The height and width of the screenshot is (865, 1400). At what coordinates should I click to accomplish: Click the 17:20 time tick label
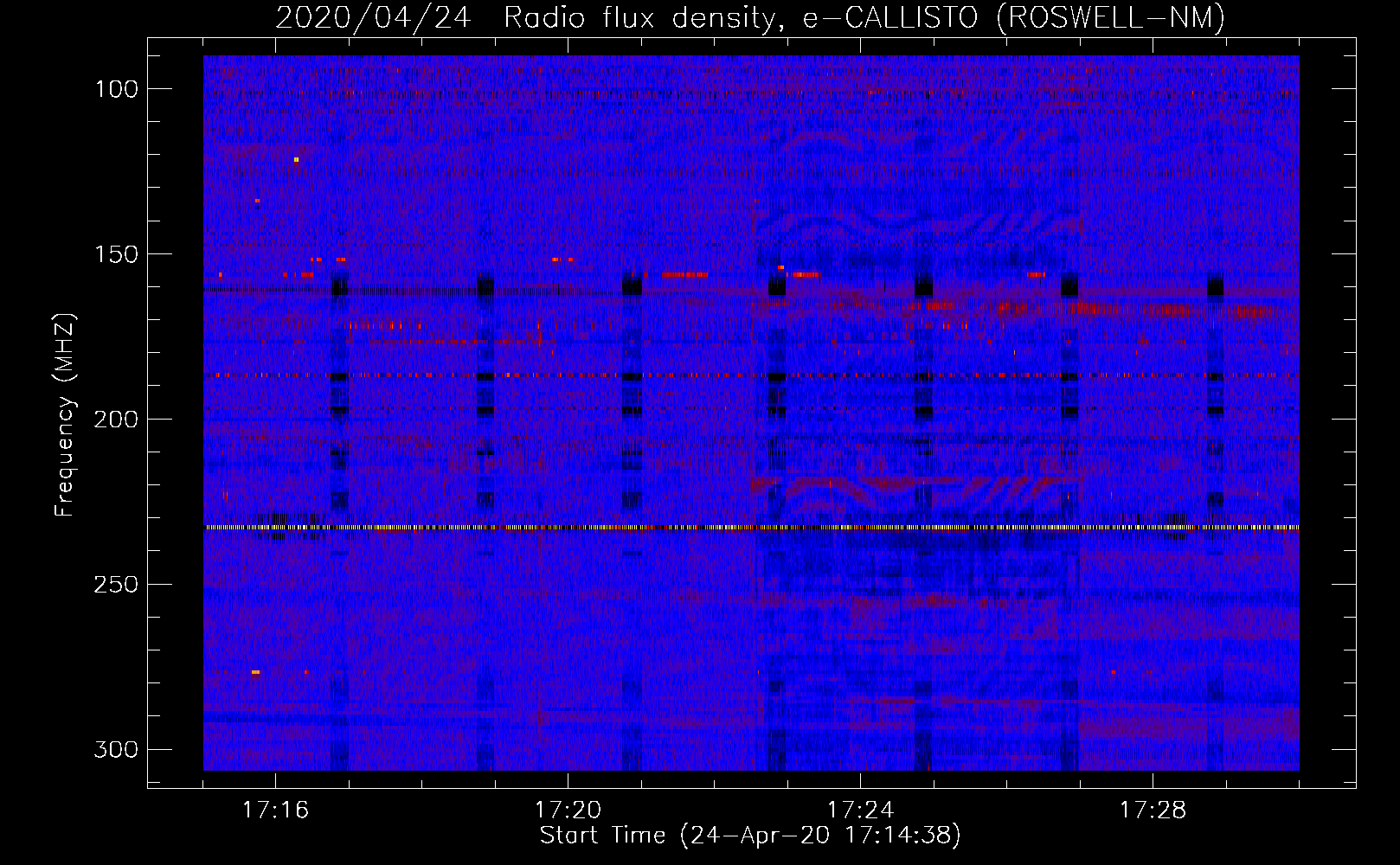(568, 811)
